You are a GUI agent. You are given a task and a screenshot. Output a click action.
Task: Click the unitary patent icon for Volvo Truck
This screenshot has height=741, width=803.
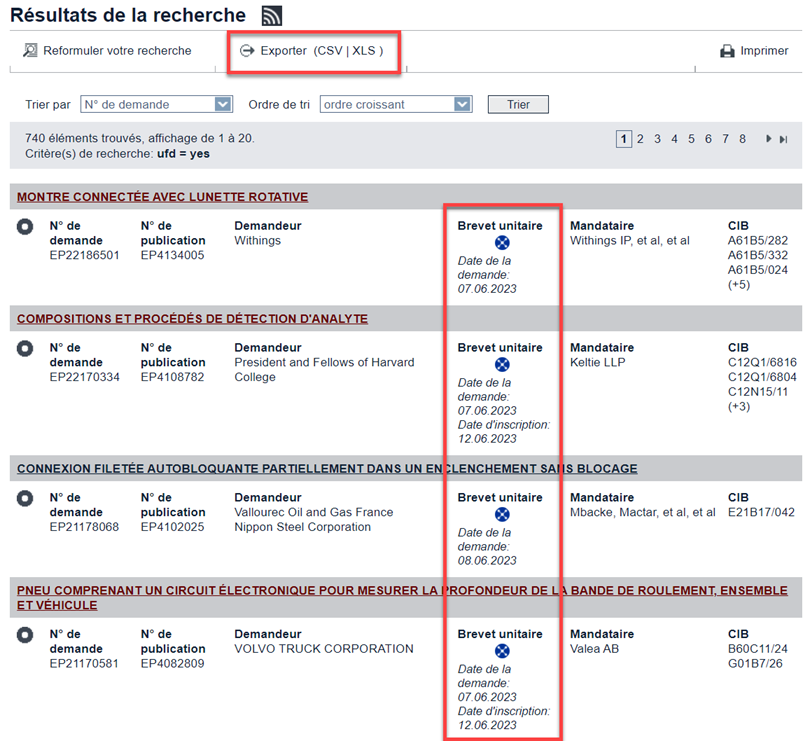(503, 651)
